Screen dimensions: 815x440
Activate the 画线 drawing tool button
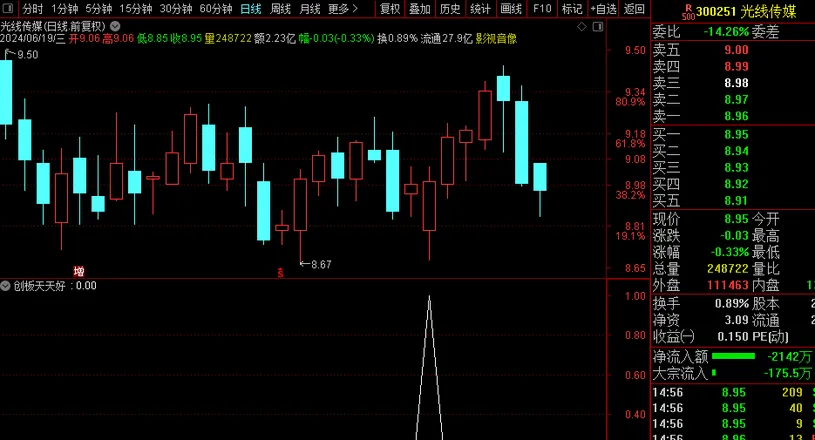(511, 9)
